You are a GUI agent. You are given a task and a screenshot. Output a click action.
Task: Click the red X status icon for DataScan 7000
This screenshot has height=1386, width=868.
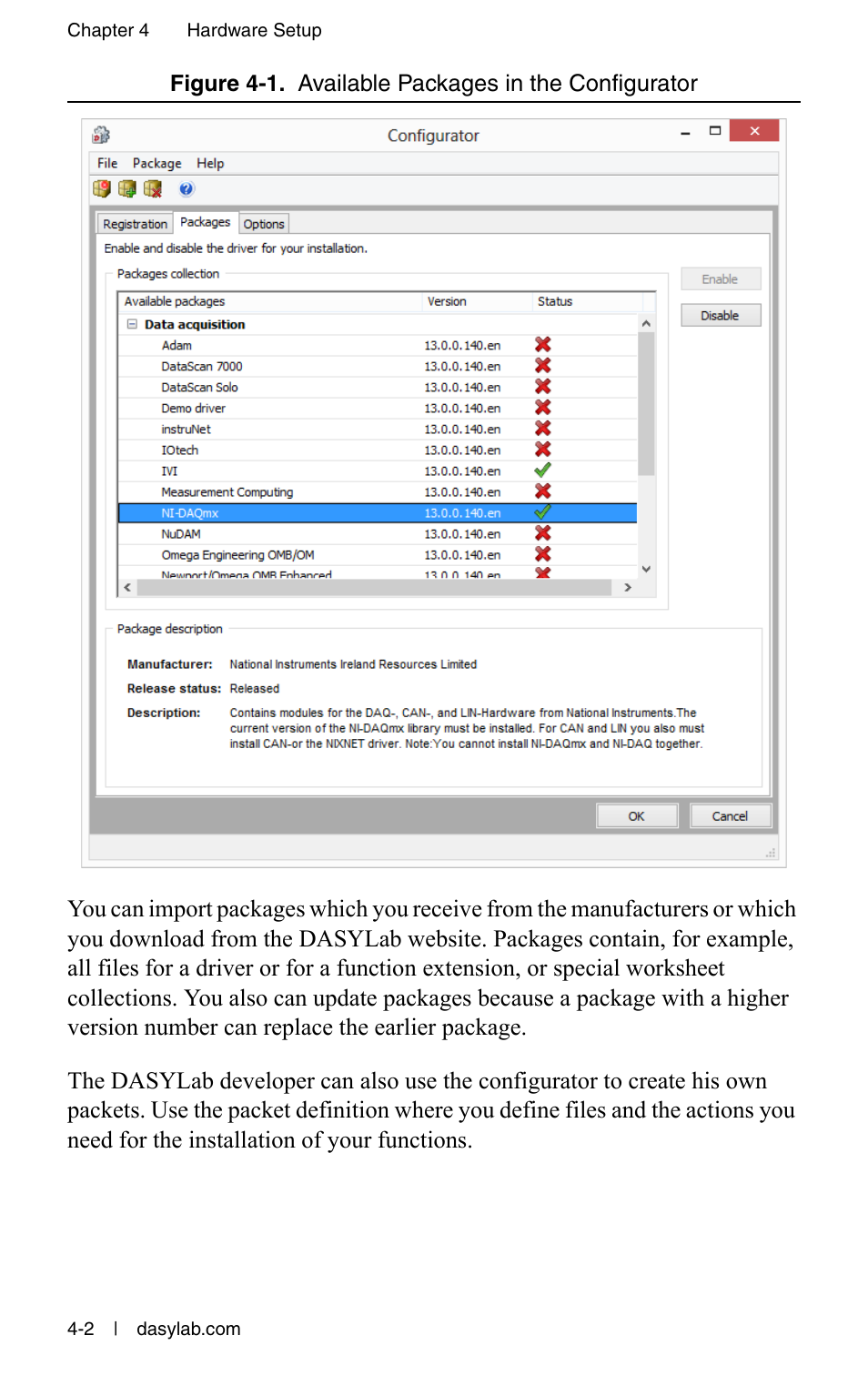pyautogui.click(x=543, y=366)
